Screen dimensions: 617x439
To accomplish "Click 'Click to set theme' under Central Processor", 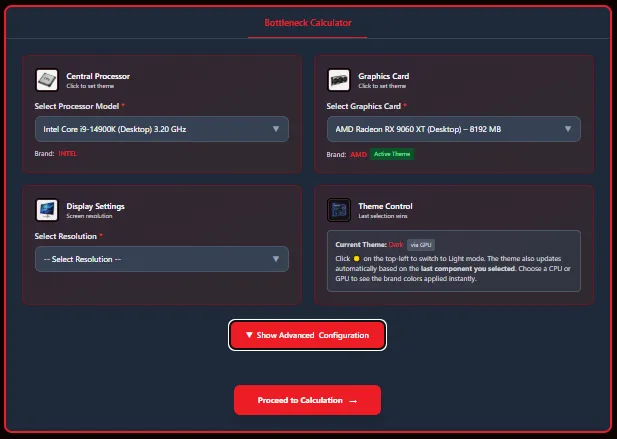I will [x=90, y=86].
